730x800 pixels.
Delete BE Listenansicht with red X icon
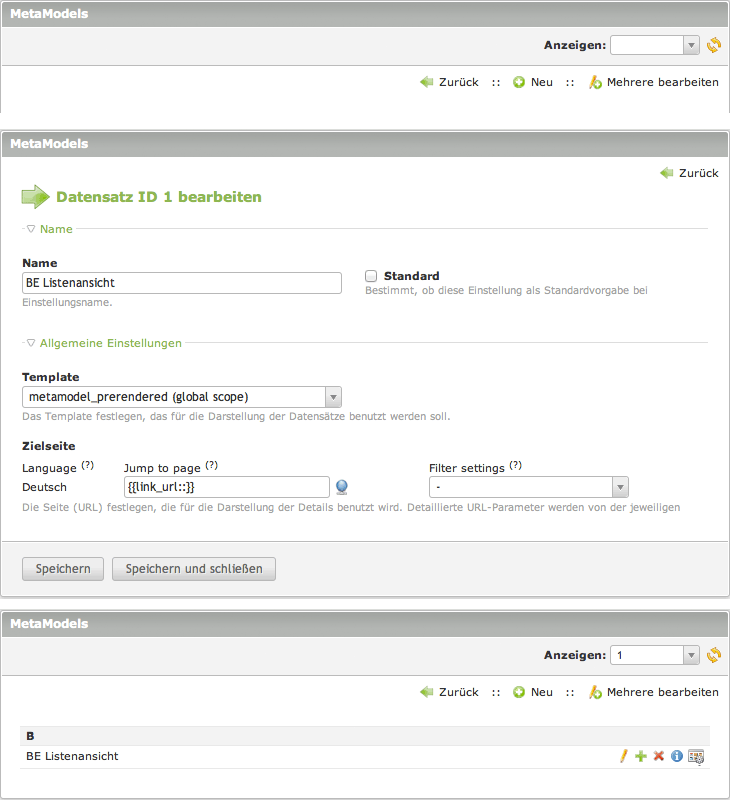658,756
